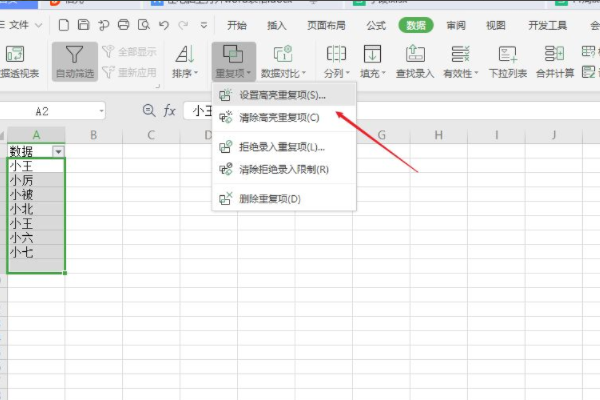
Task: Select column I header
Action: pyautogui.click(x=496, y=135)
